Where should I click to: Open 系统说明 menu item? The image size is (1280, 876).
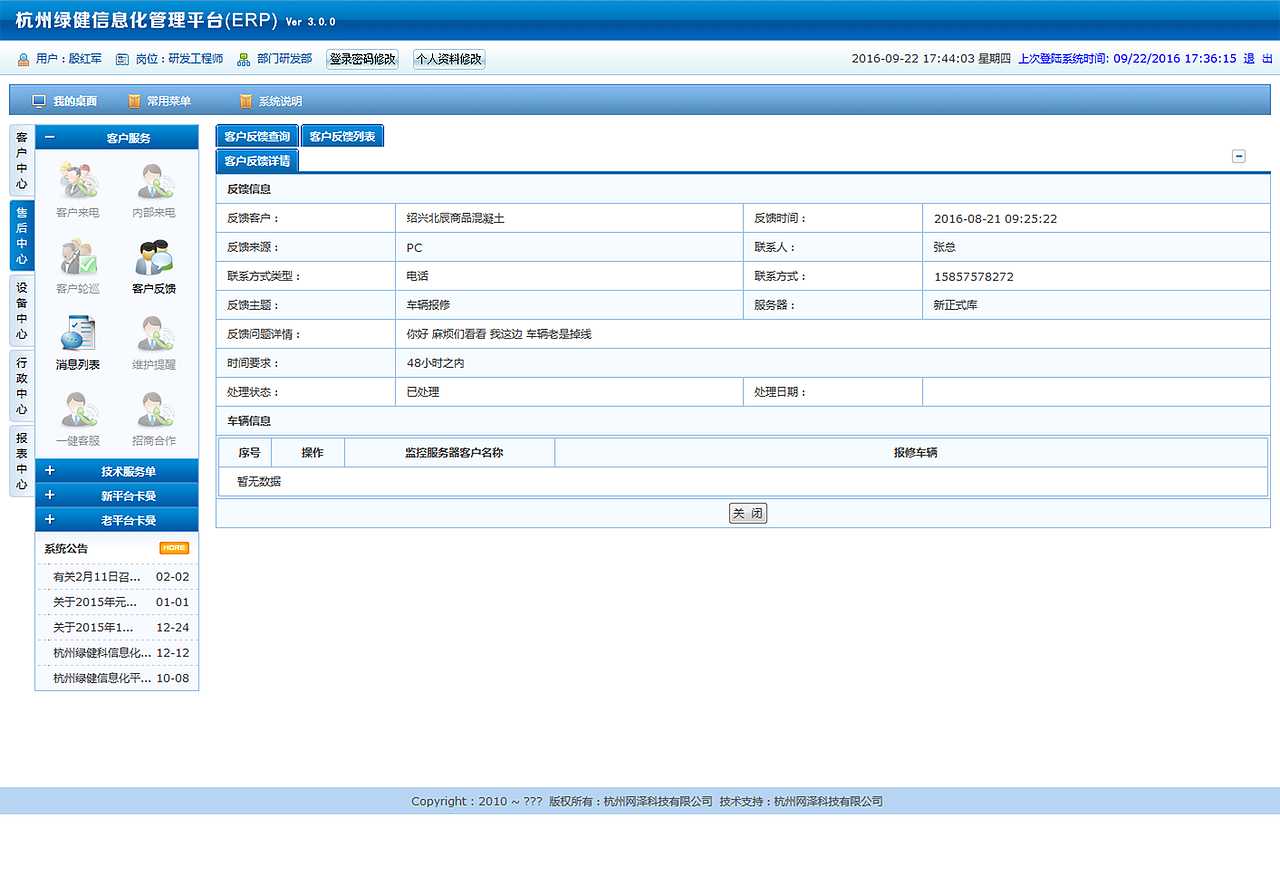pyautogui.click(x=280, y=101)
